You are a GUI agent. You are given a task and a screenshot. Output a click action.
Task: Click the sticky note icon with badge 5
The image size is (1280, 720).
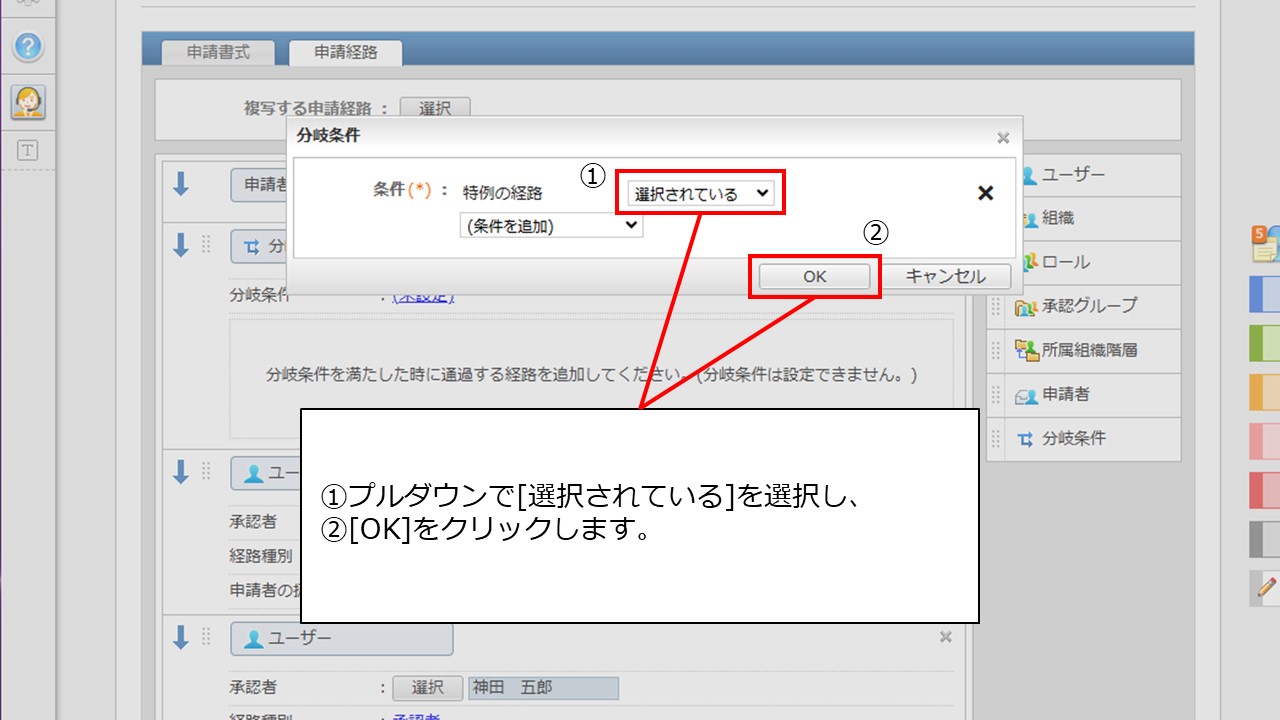tap(1265, 244)
